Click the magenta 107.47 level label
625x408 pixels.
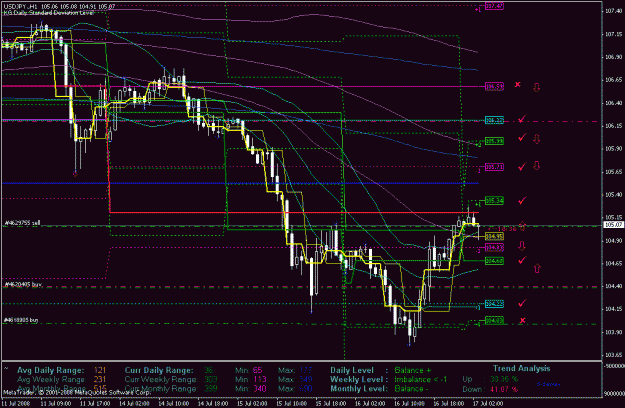(494, 6)
